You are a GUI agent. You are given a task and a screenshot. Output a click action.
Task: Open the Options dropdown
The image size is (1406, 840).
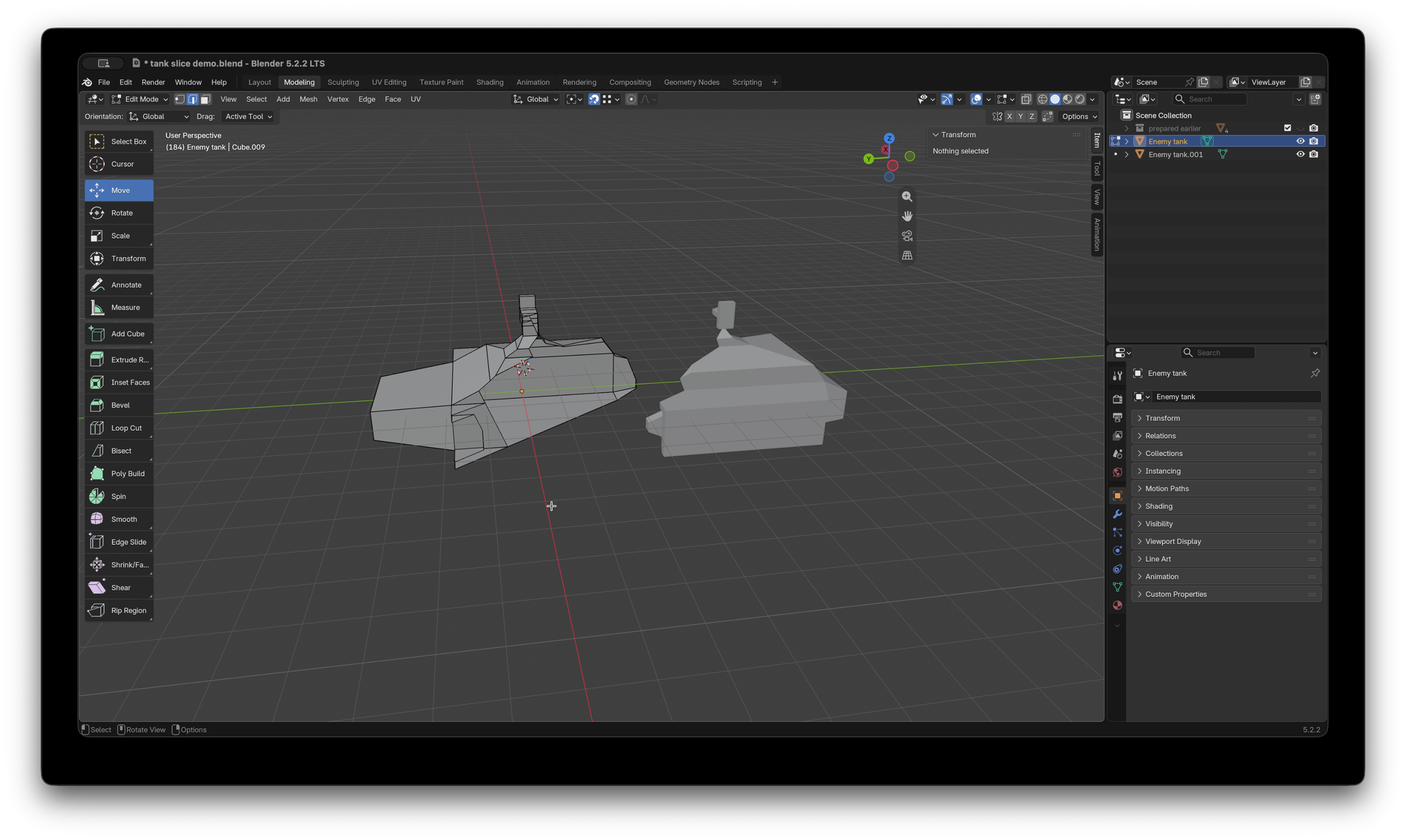coord(1079,117)
